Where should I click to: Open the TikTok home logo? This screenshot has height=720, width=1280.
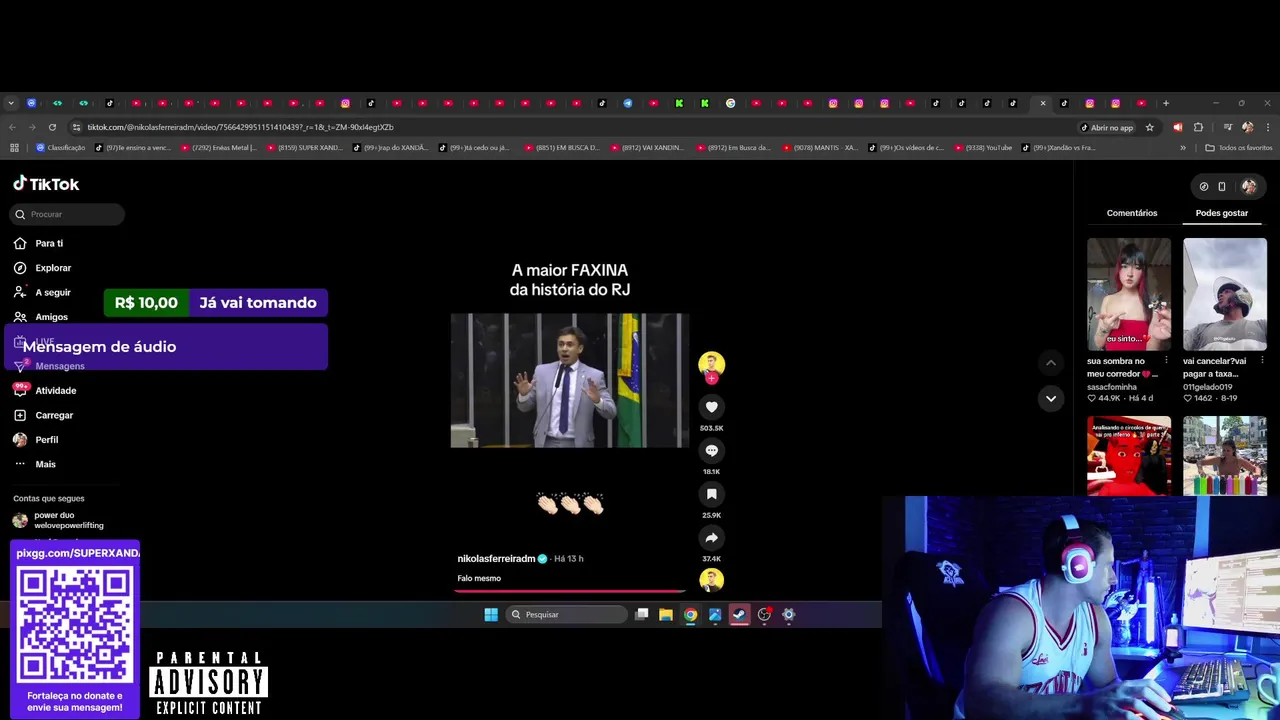[46, 184]
